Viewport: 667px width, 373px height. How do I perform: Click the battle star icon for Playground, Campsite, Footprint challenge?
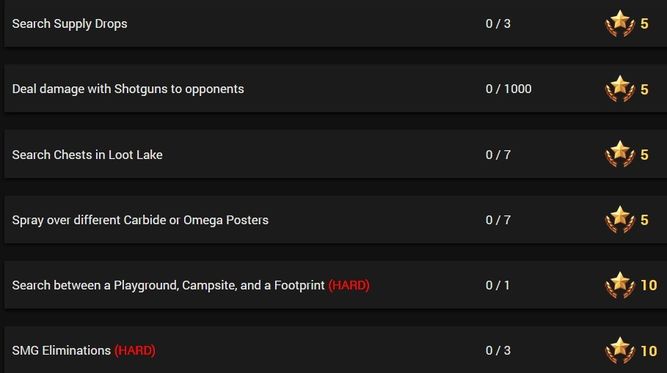click(x=620, y=285)
